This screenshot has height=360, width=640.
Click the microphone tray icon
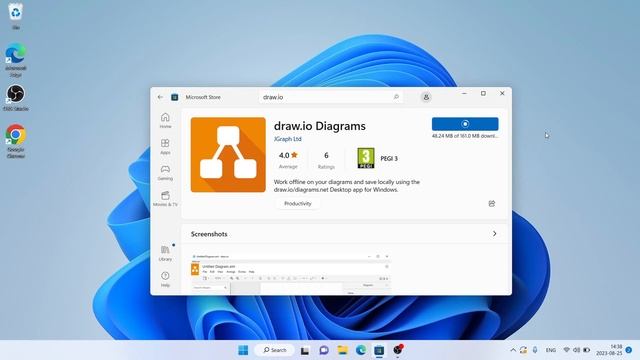(x=535, y=350)
